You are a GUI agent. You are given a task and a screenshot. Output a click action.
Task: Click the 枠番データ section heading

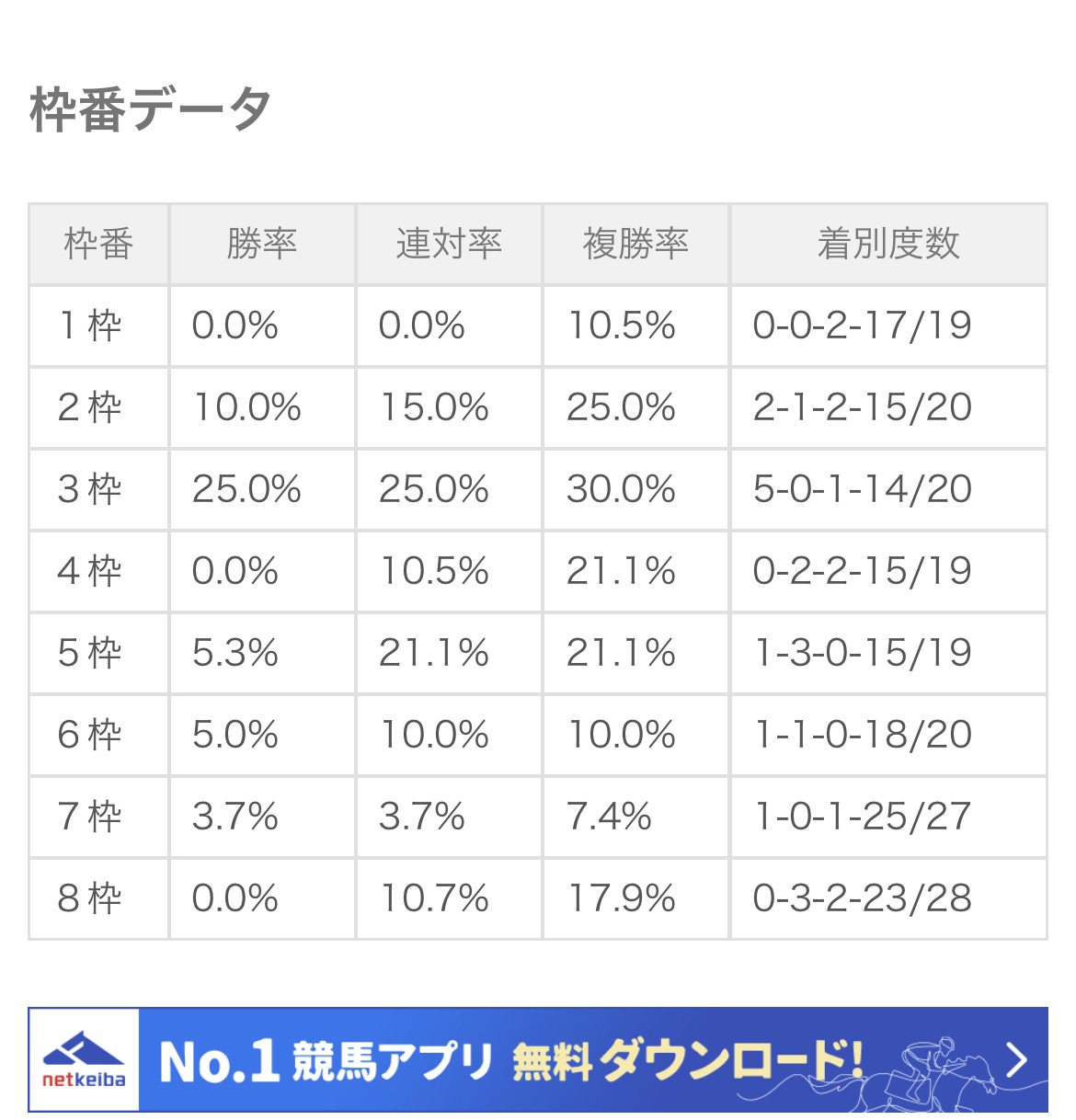[x=150, y=109]
